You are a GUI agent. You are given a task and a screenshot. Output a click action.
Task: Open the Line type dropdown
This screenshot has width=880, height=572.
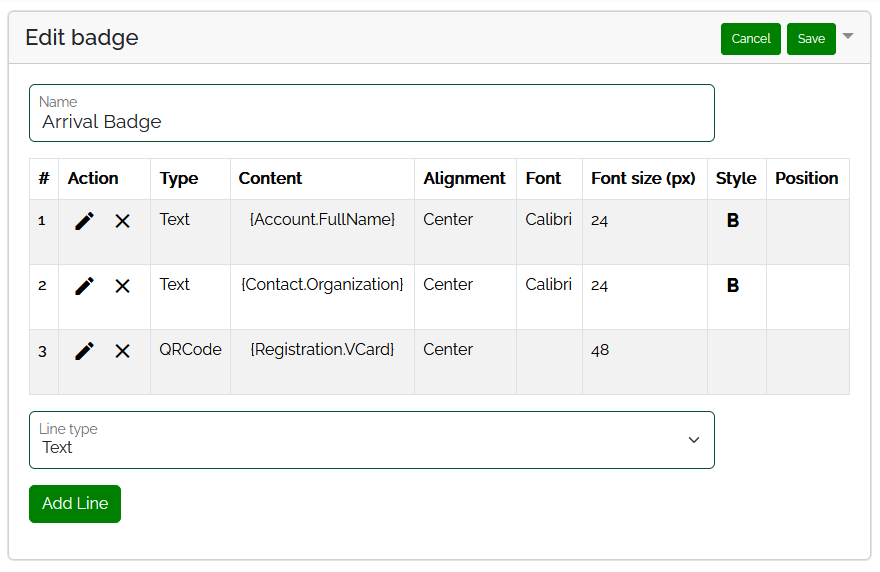[371, 440]
